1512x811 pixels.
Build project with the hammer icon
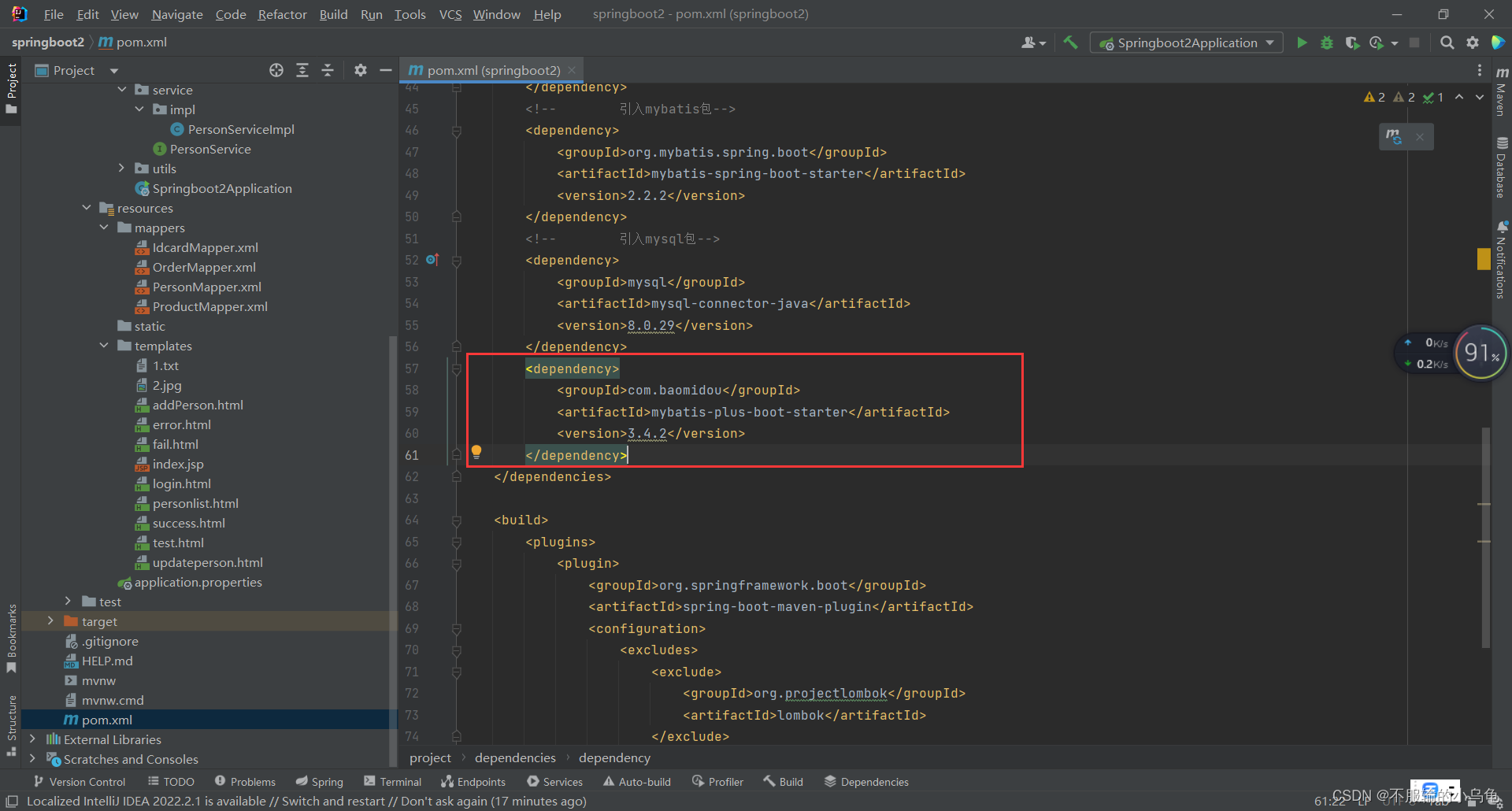pos(1070,43)
